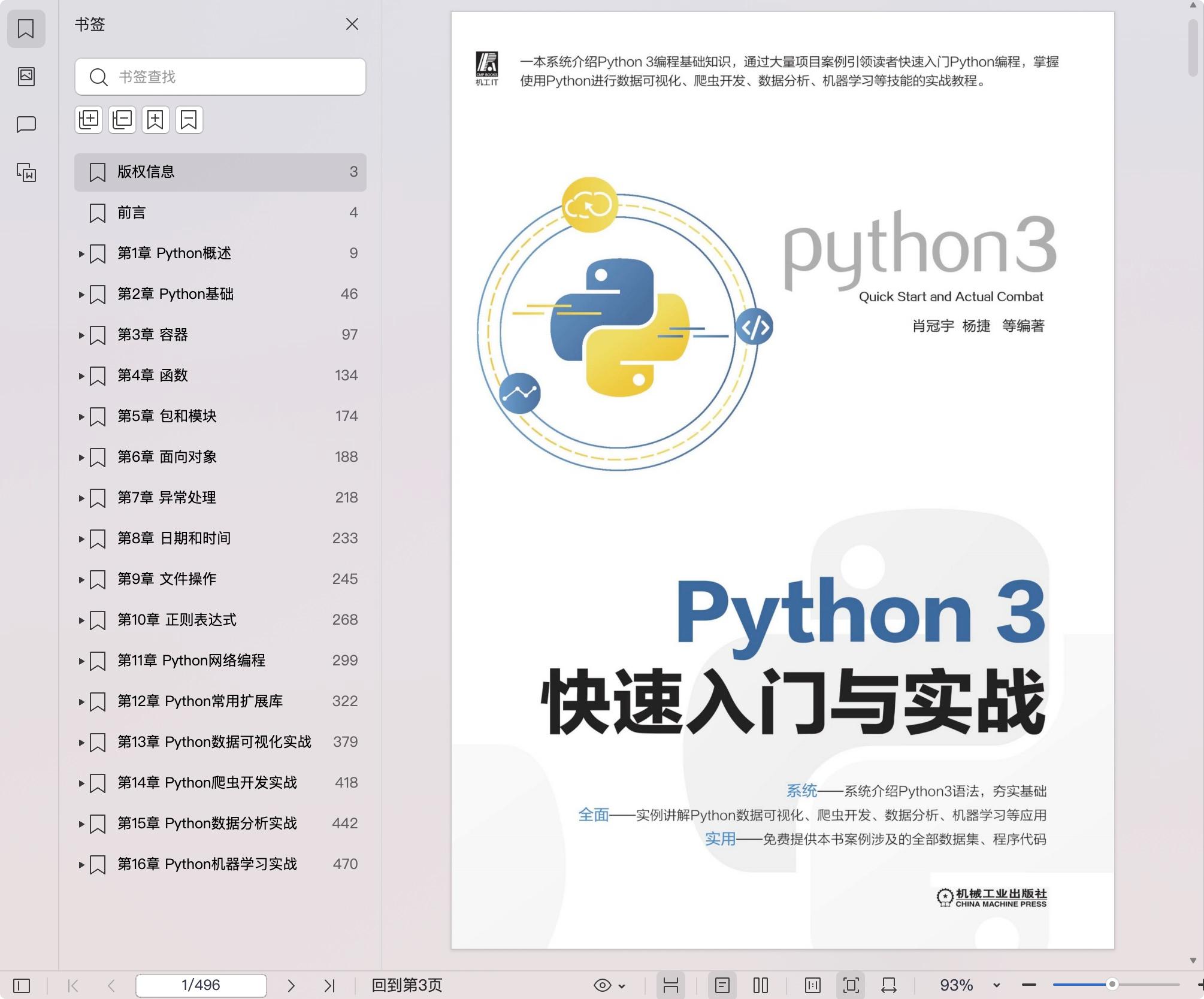Select two-page view
Screen dimensions: 1204x999
click(x=761, y=985)
